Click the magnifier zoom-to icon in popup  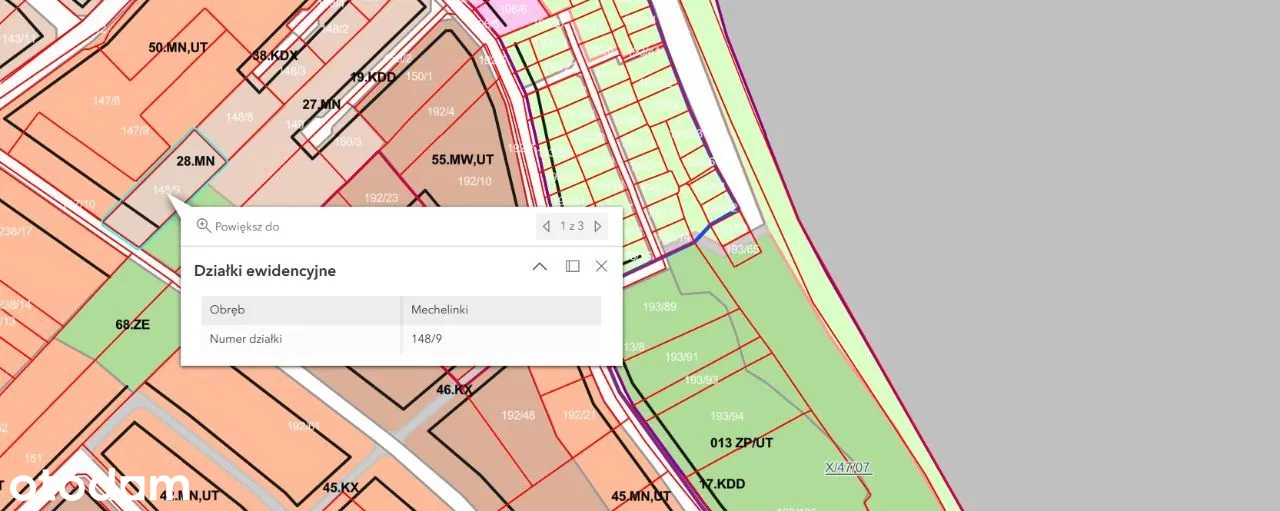pos(204,226)
